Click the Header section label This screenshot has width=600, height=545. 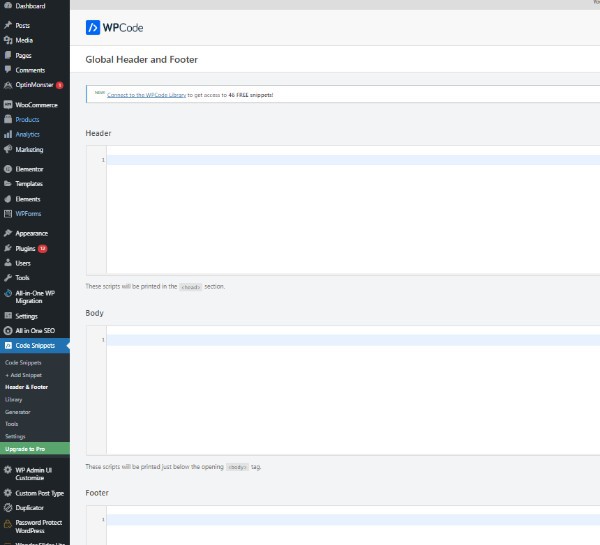point(98,133)
